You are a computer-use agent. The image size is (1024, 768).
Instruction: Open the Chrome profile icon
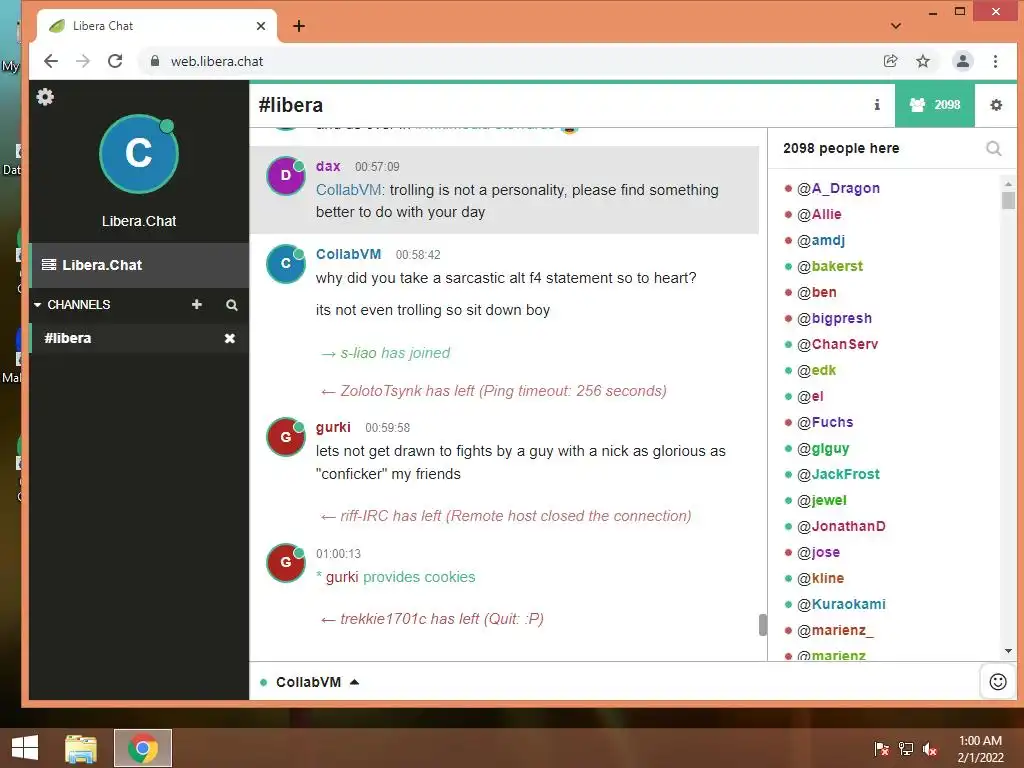click(x=963, y=61)
